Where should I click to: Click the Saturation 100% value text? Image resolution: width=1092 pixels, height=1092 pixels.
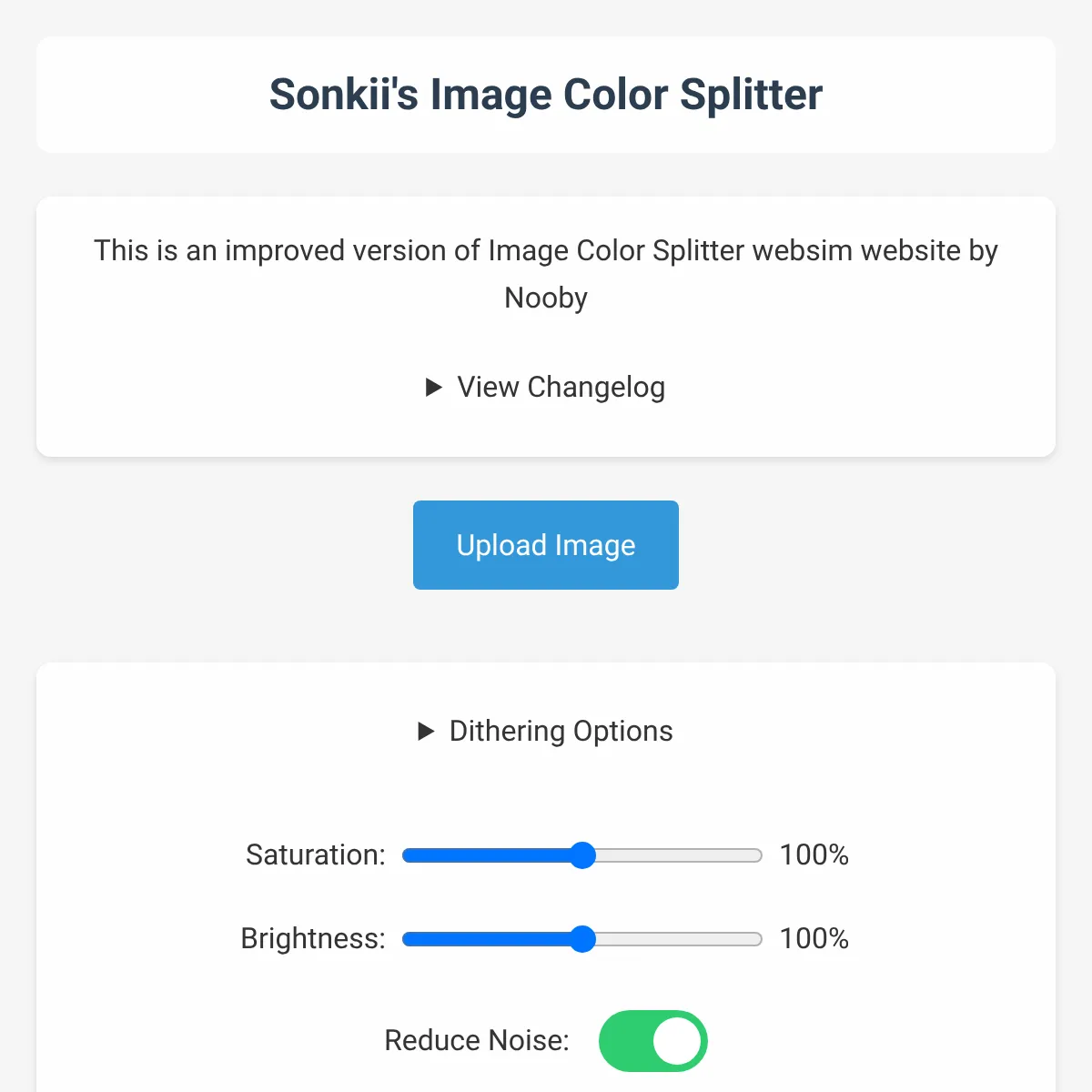pos(814,855)
